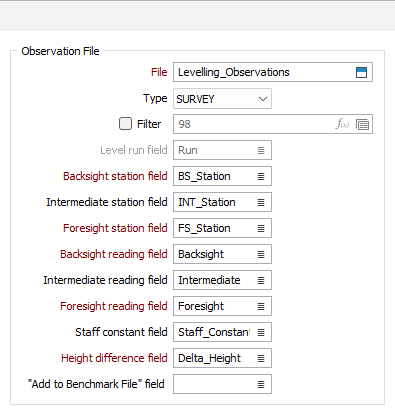The height and width of the screenshot is (416, 395).
Task: Open file browser icon for Levelling_Observations
Action: click(x=361, y=72)
